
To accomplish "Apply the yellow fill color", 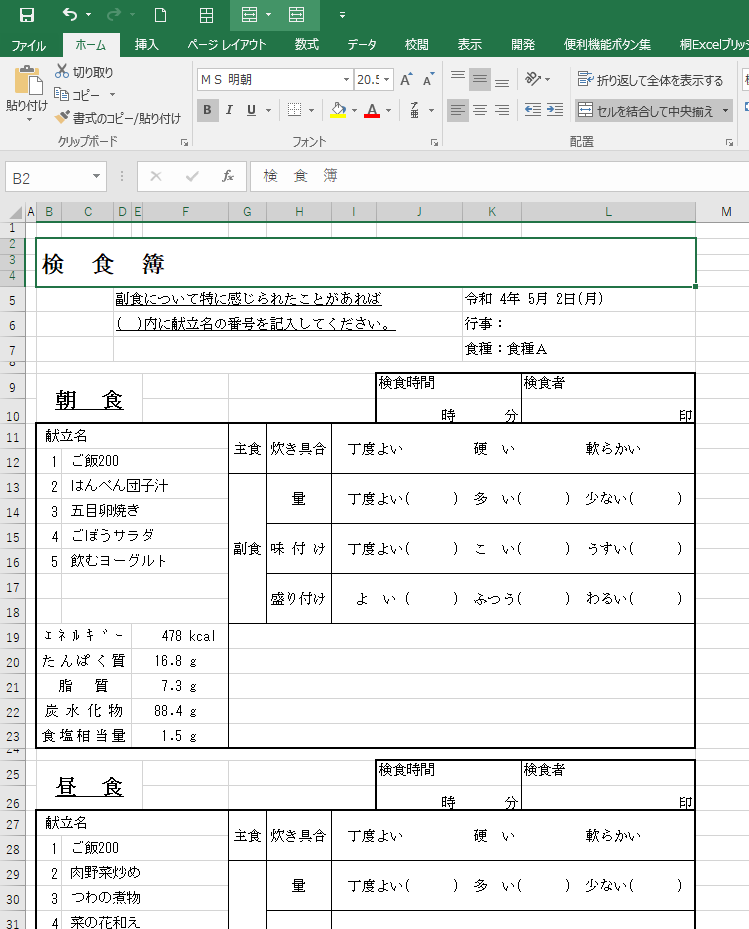I will (338, 110).
